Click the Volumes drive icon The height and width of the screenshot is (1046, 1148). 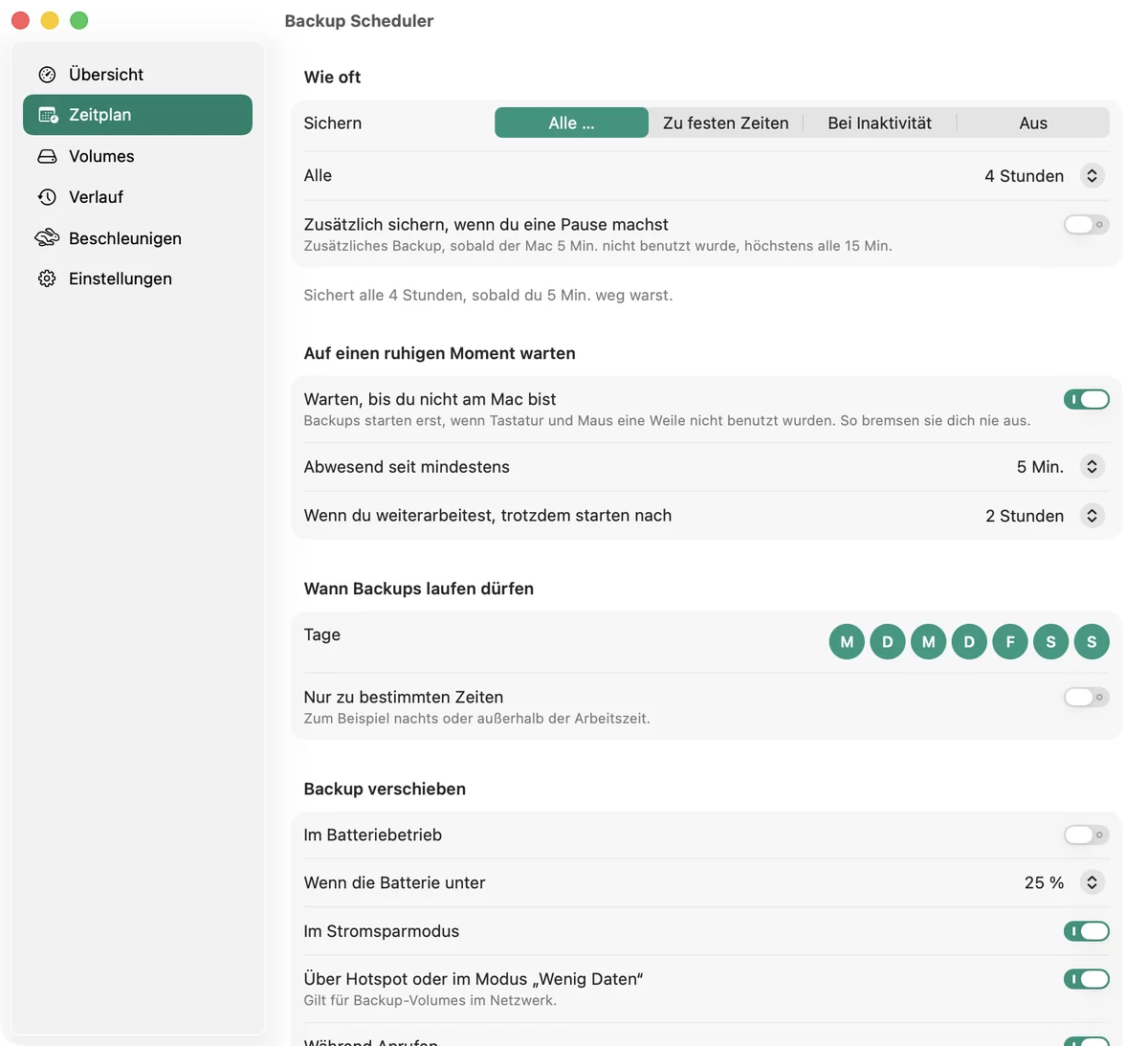(47, 156)
